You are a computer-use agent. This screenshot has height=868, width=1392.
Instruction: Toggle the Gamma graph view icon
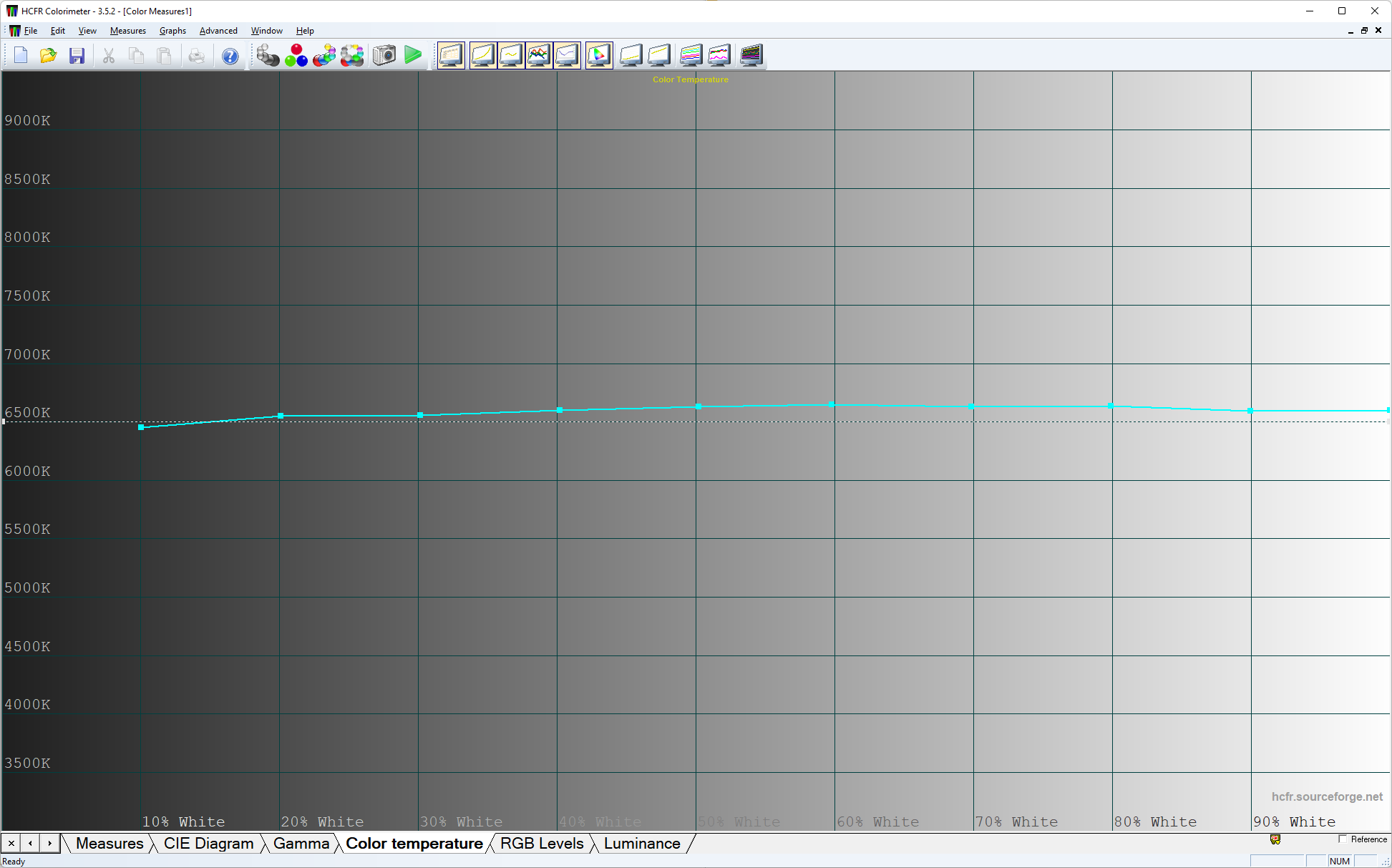511,55
